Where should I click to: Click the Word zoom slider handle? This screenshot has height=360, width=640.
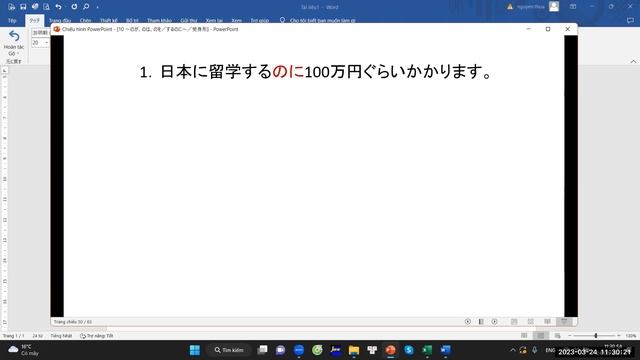click(596, 336)
